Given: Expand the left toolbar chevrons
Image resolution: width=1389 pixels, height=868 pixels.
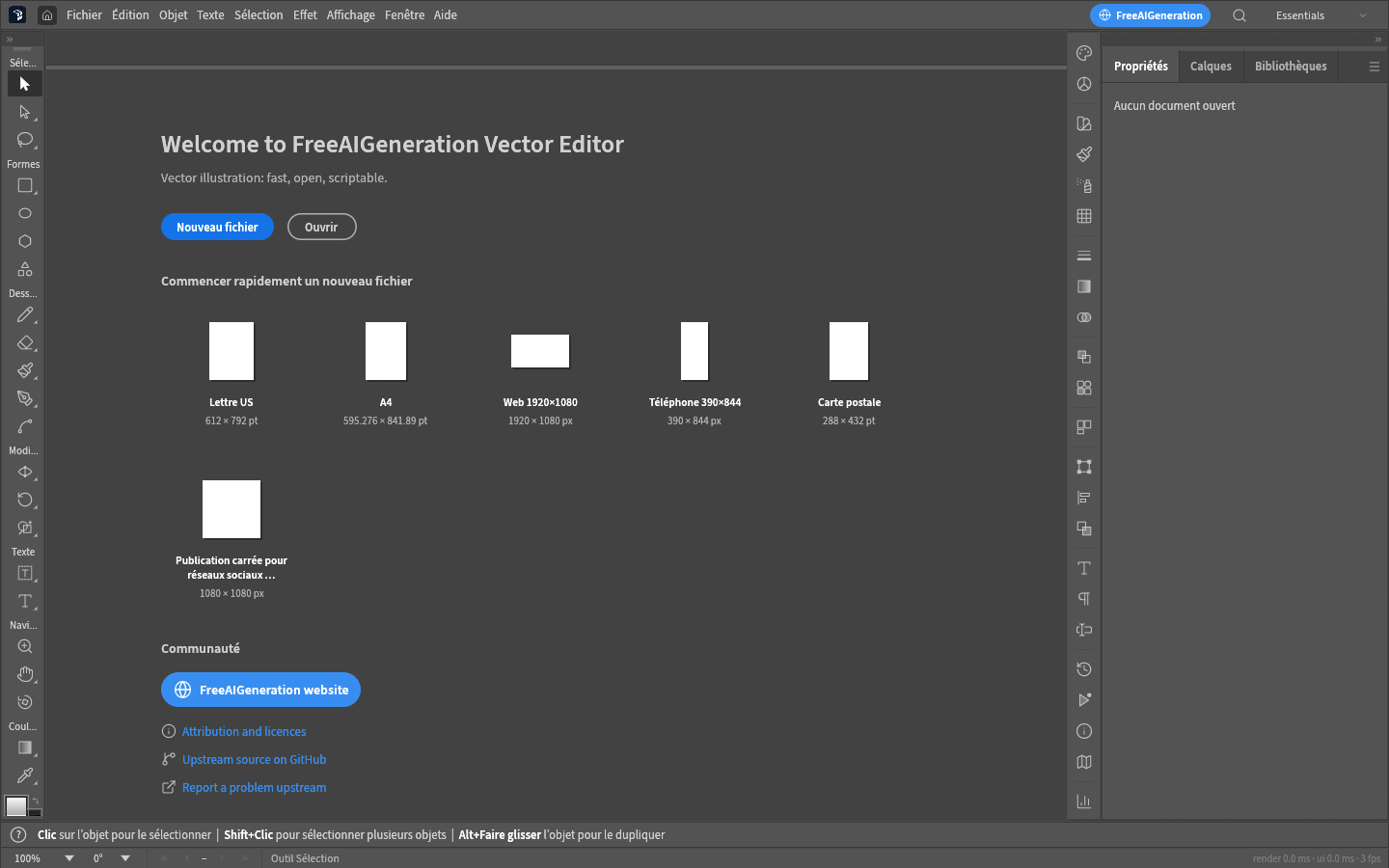Looking at the screenshot, I should coord(10,40).
